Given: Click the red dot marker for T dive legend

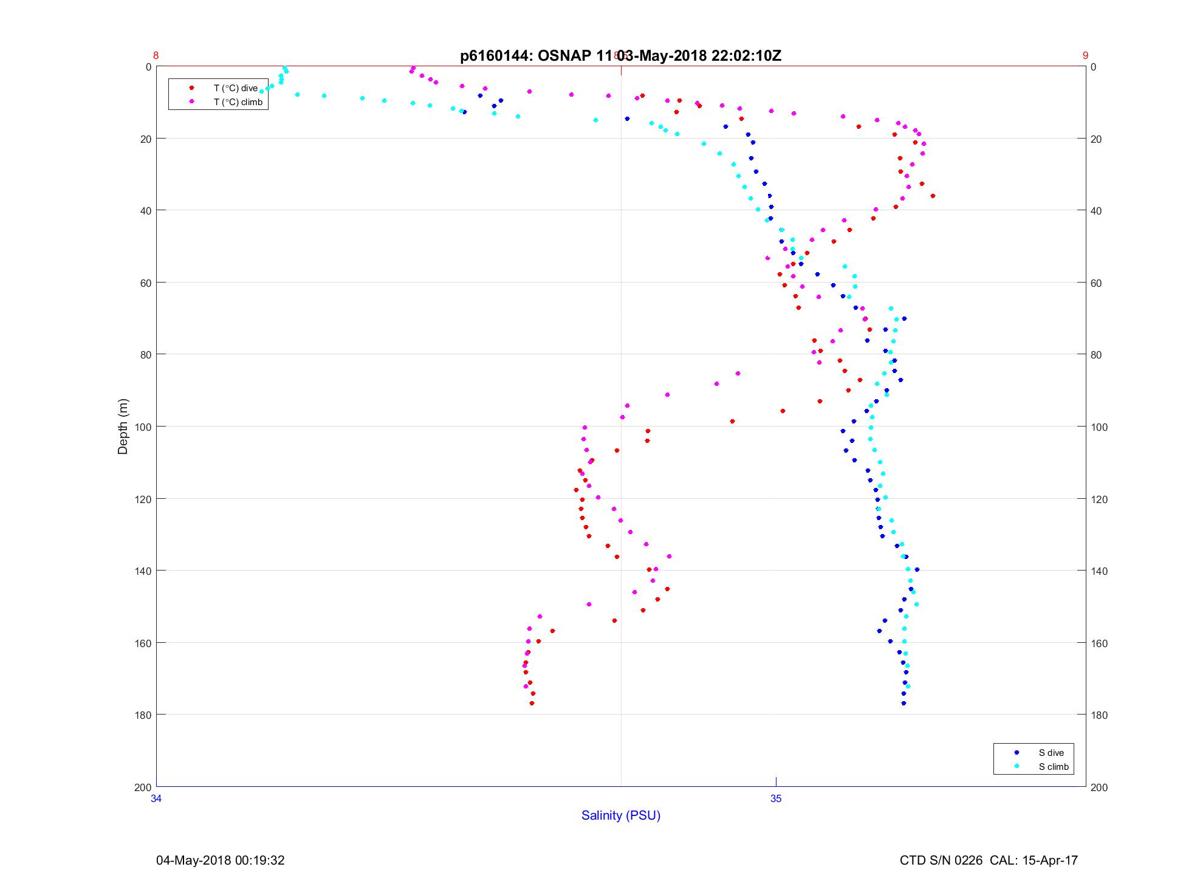Looking at the screenshot, I should click(x=192, y=88).
